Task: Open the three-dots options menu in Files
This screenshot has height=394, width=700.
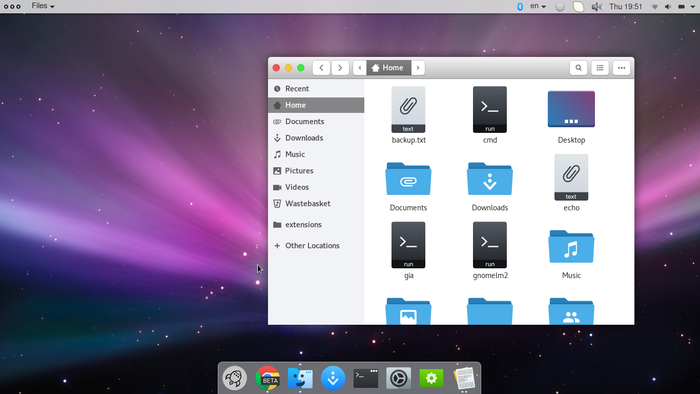Action: (621, 68)
